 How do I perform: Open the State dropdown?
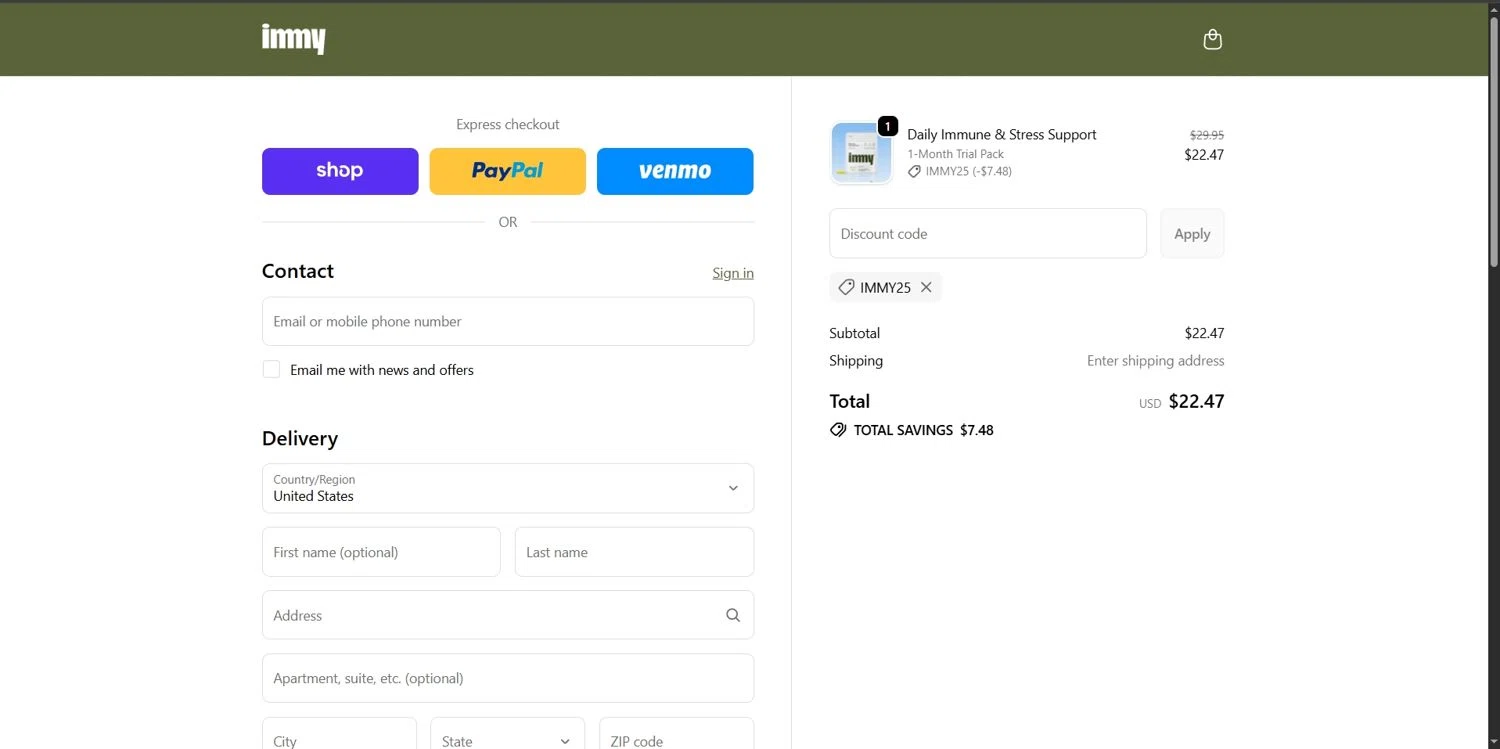(x=508, y=741)
